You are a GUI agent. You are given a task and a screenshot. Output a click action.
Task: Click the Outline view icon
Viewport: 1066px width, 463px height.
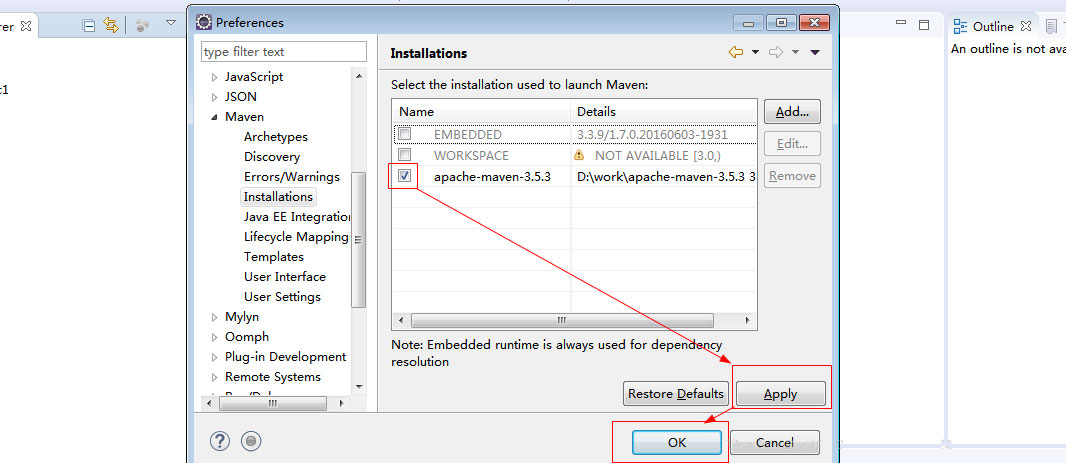point(960,27)
